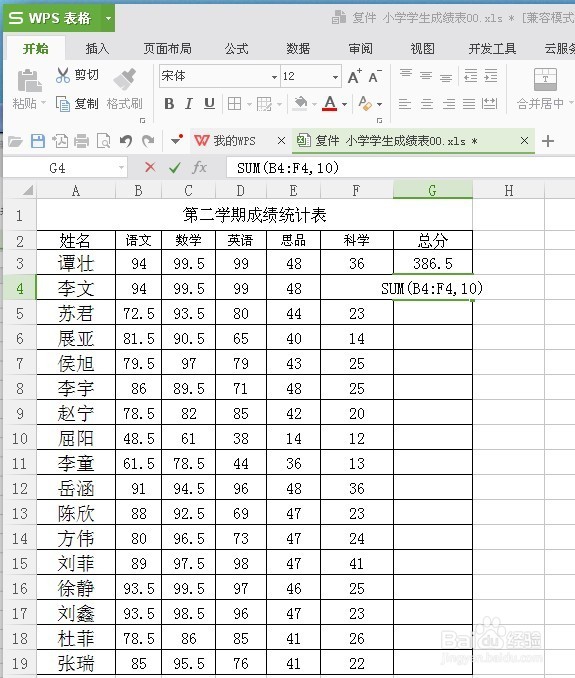Open WPS application menu dropdown arrow

click(109, 18)
